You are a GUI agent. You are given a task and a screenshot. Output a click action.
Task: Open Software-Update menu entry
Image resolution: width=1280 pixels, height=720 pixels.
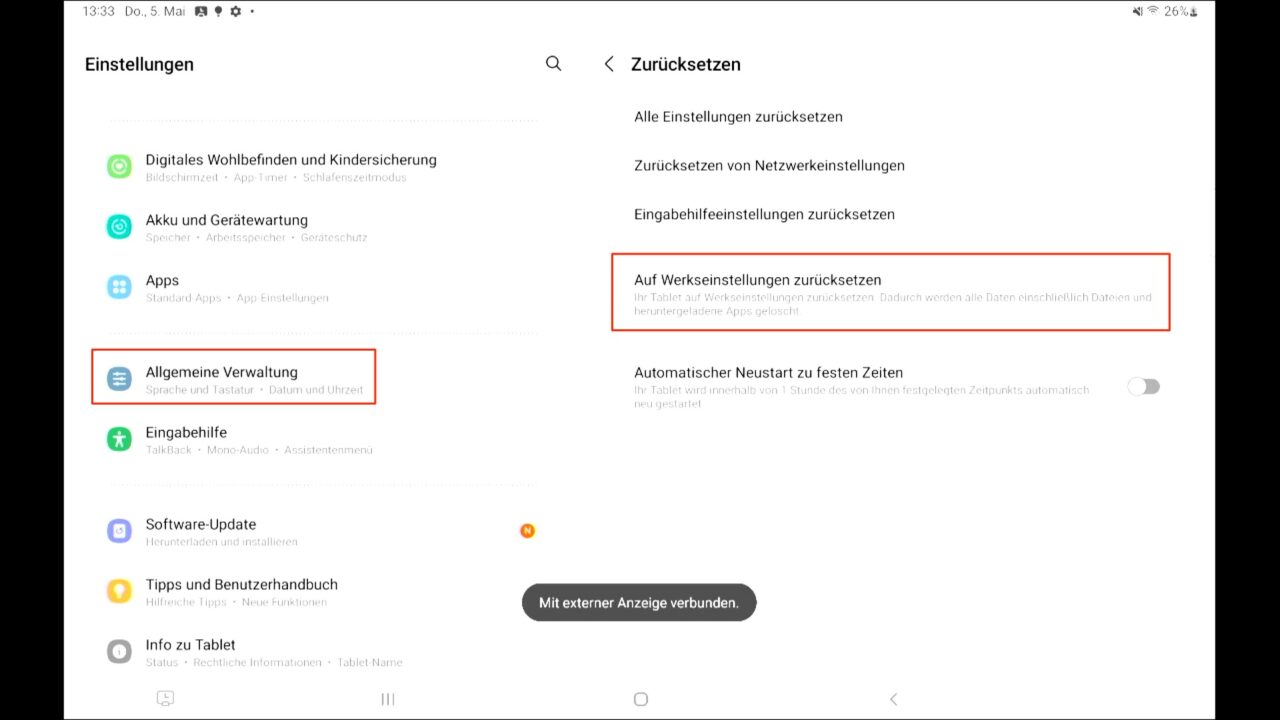click(201, 524)
